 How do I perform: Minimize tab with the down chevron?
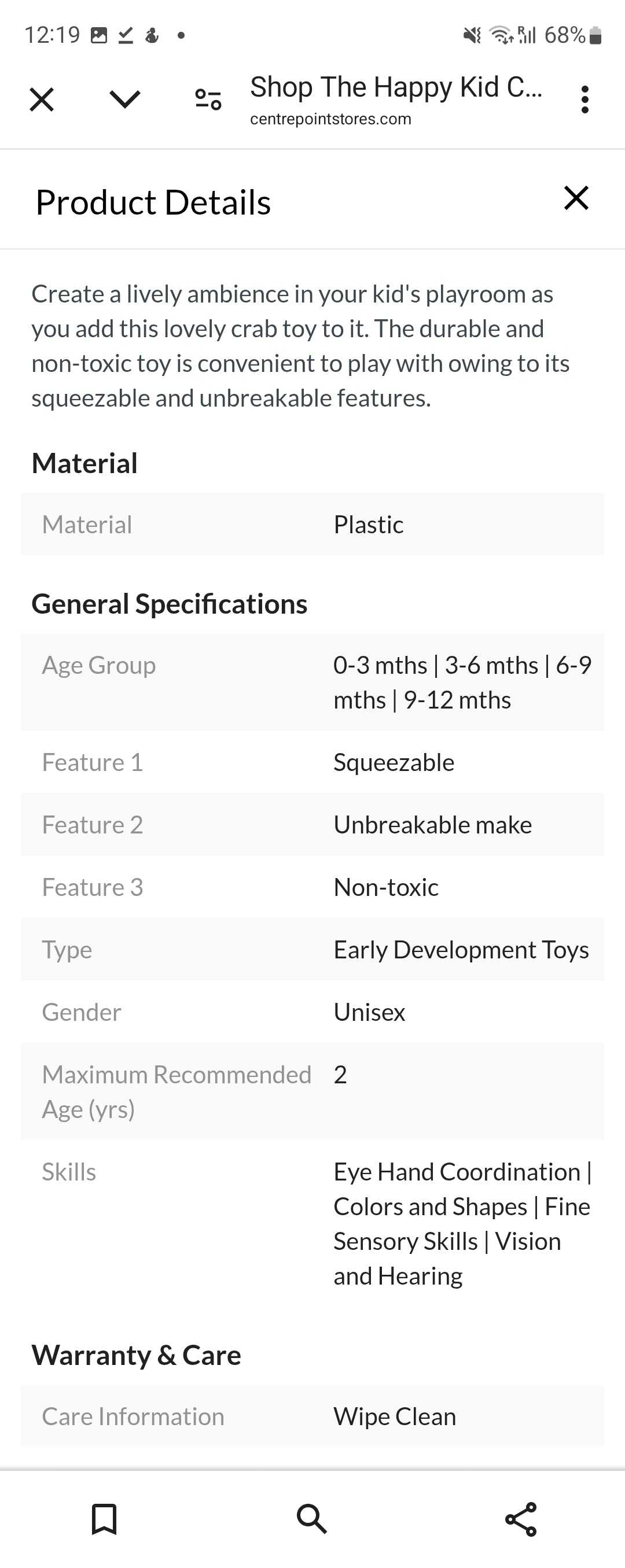(125, 98)
